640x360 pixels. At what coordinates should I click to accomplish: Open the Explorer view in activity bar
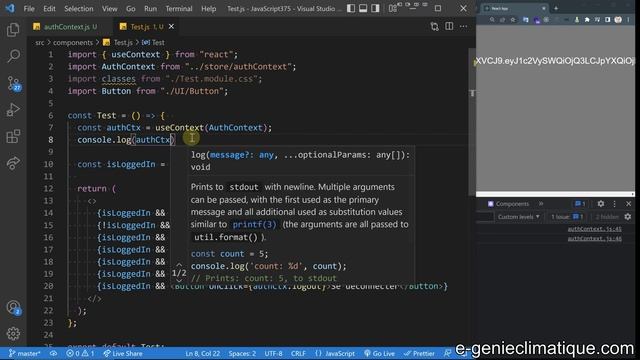pos(13,30)
